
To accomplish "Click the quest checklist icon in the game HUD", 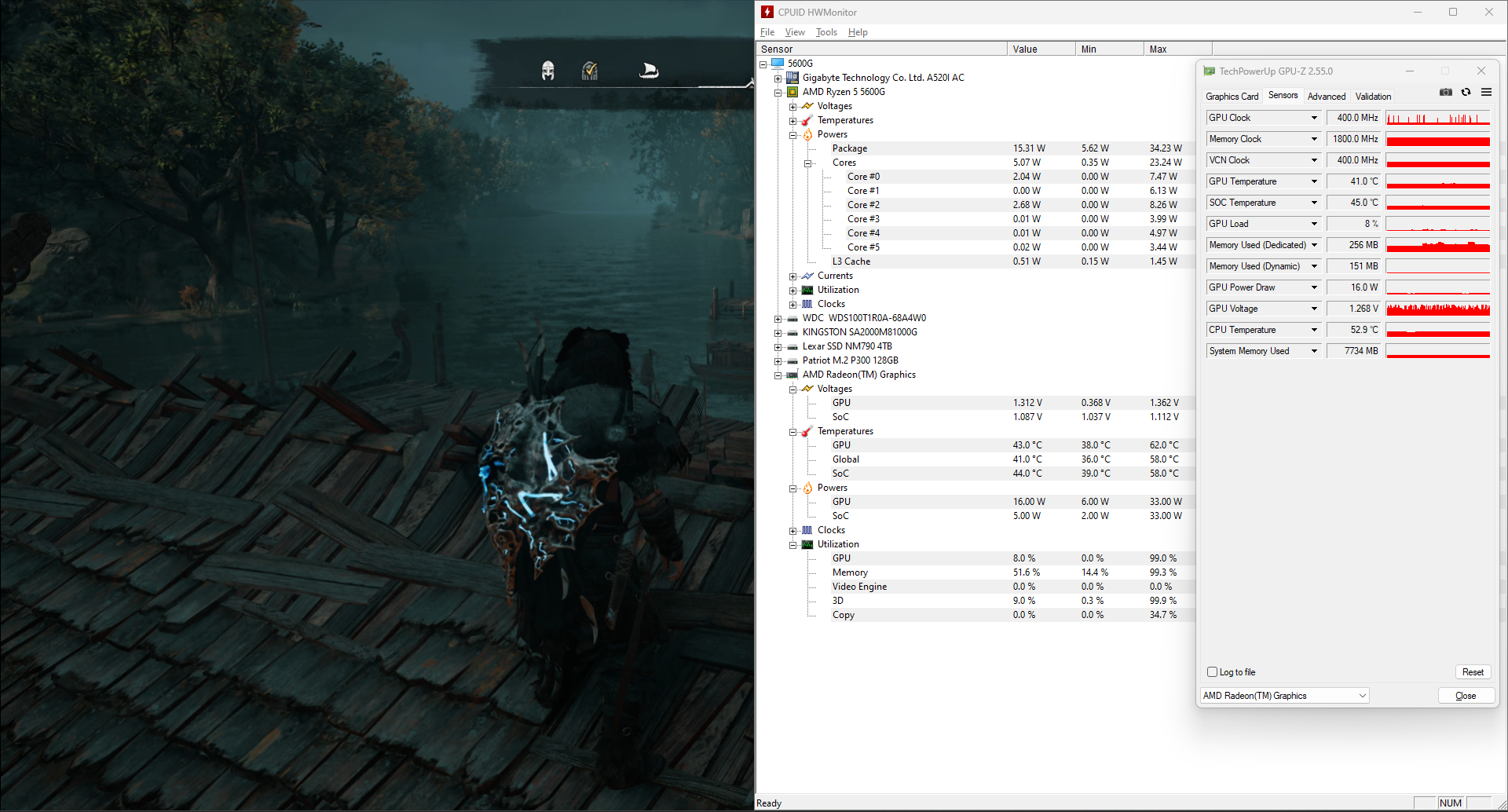I will pos(590,71).
